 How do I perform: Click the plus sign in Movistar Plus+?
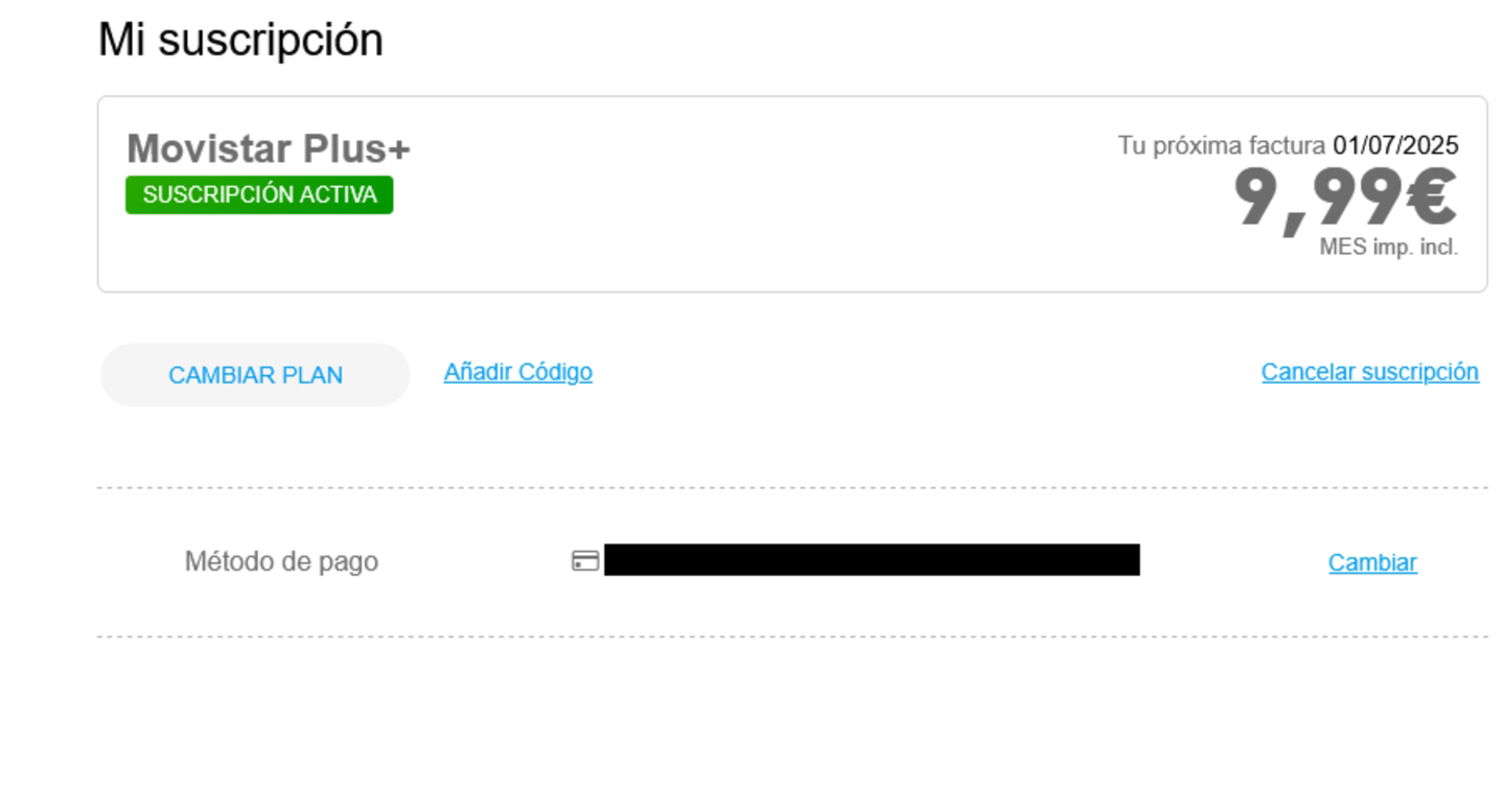point(399,150)
